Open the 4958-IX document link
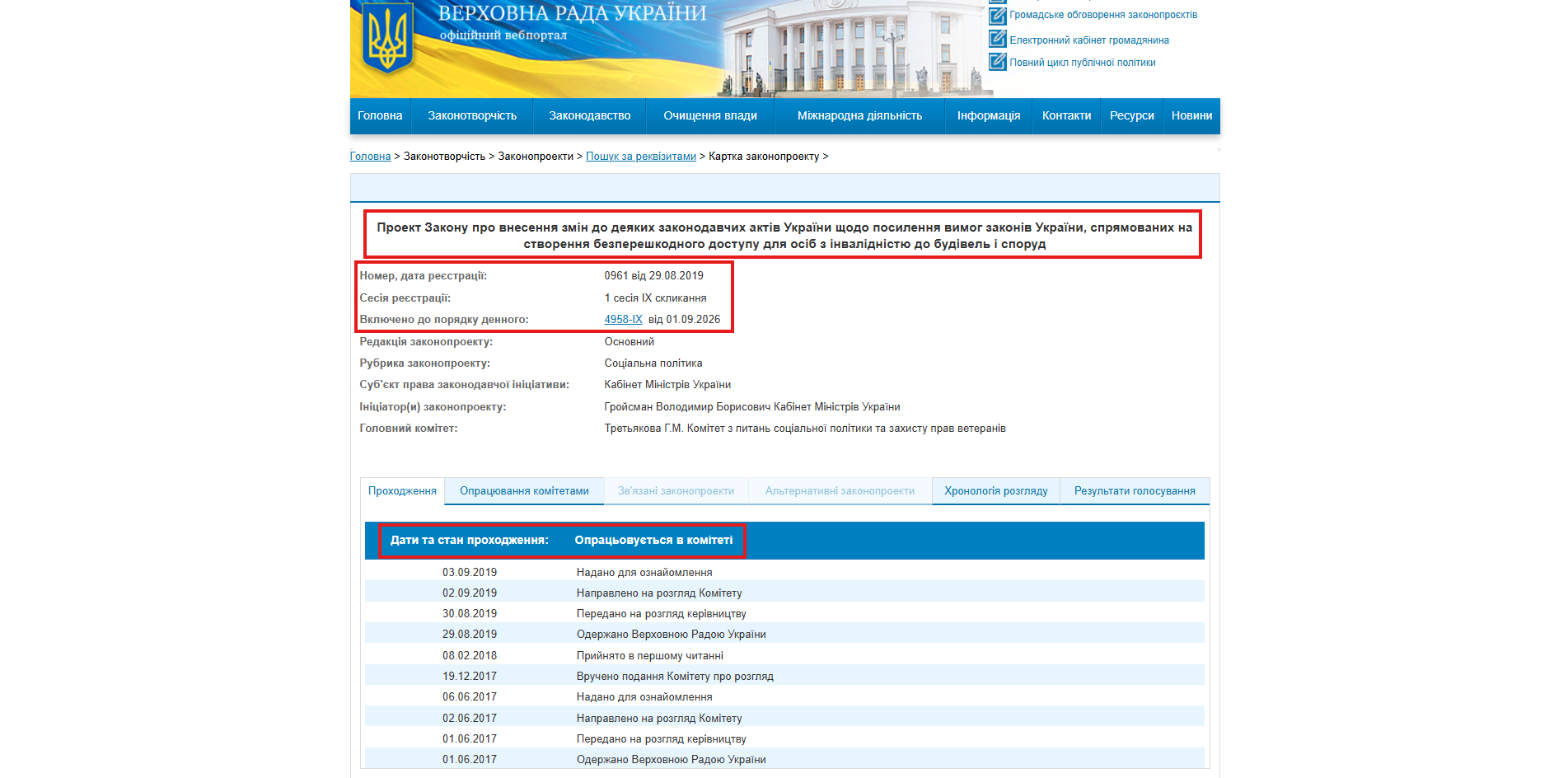Viewport: 1568px width, 778px height. tap(623, 320)
